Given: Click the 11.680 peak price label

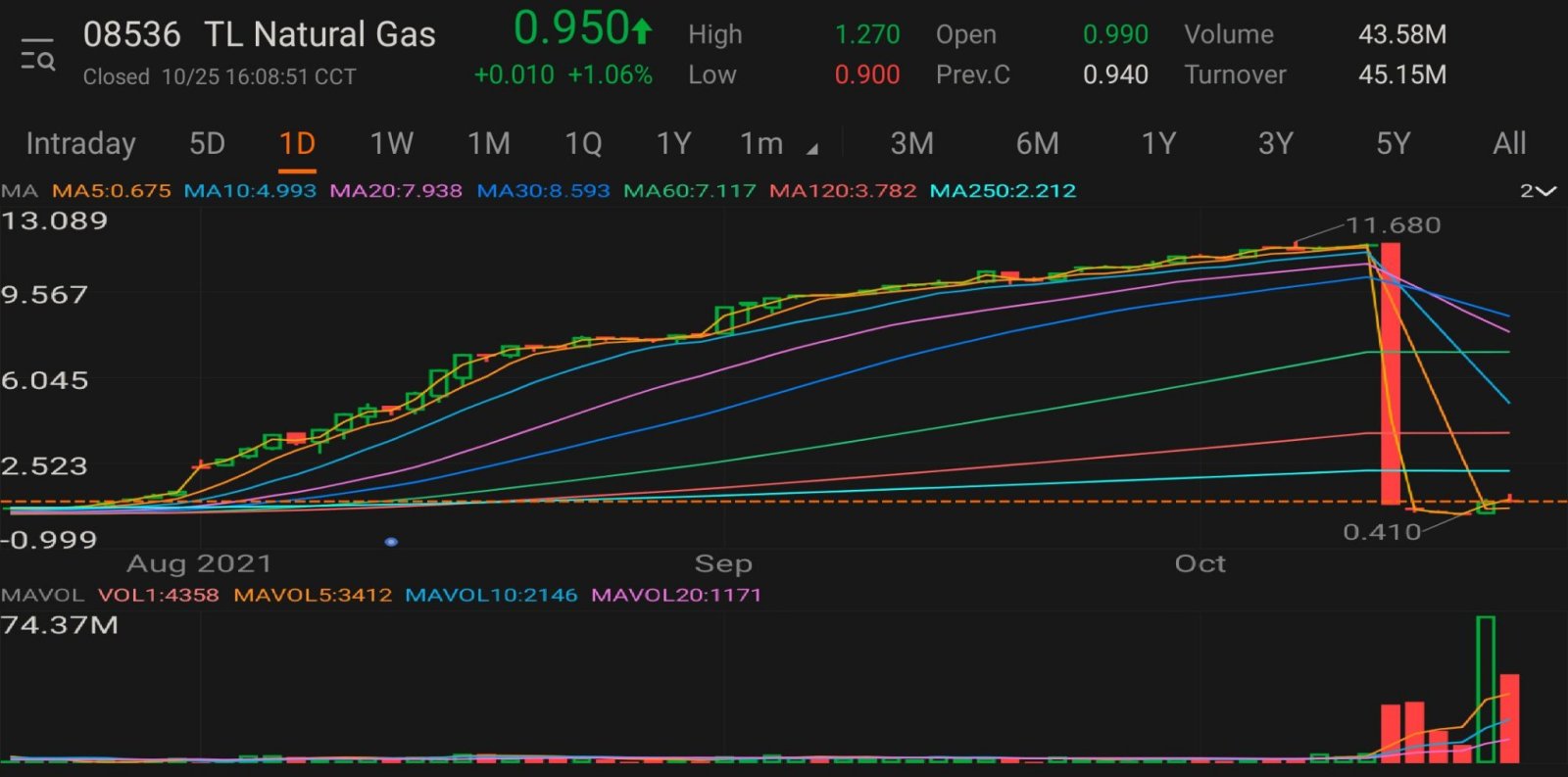Looking at the screenshot, I should (1393, 225).
